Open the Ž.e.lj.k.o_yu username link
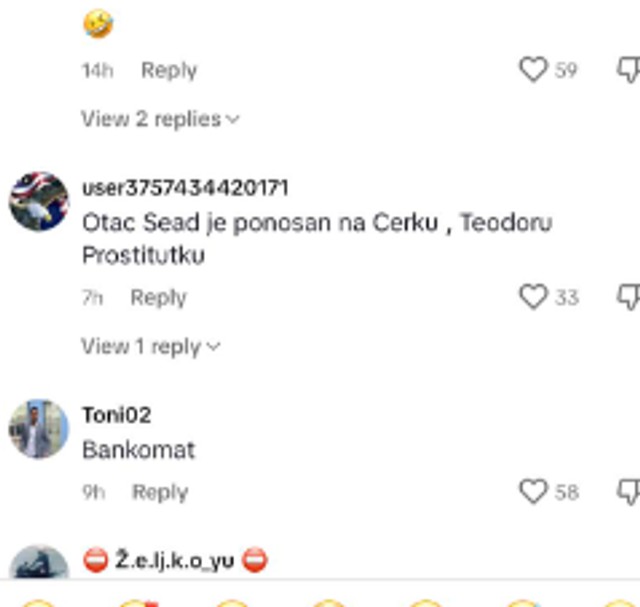 (175, 560)
